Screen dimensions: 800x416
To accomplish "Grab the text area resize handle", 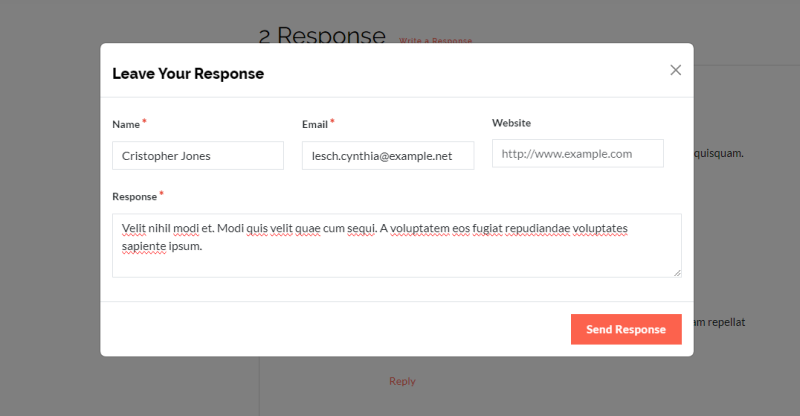I will (677, 273).
